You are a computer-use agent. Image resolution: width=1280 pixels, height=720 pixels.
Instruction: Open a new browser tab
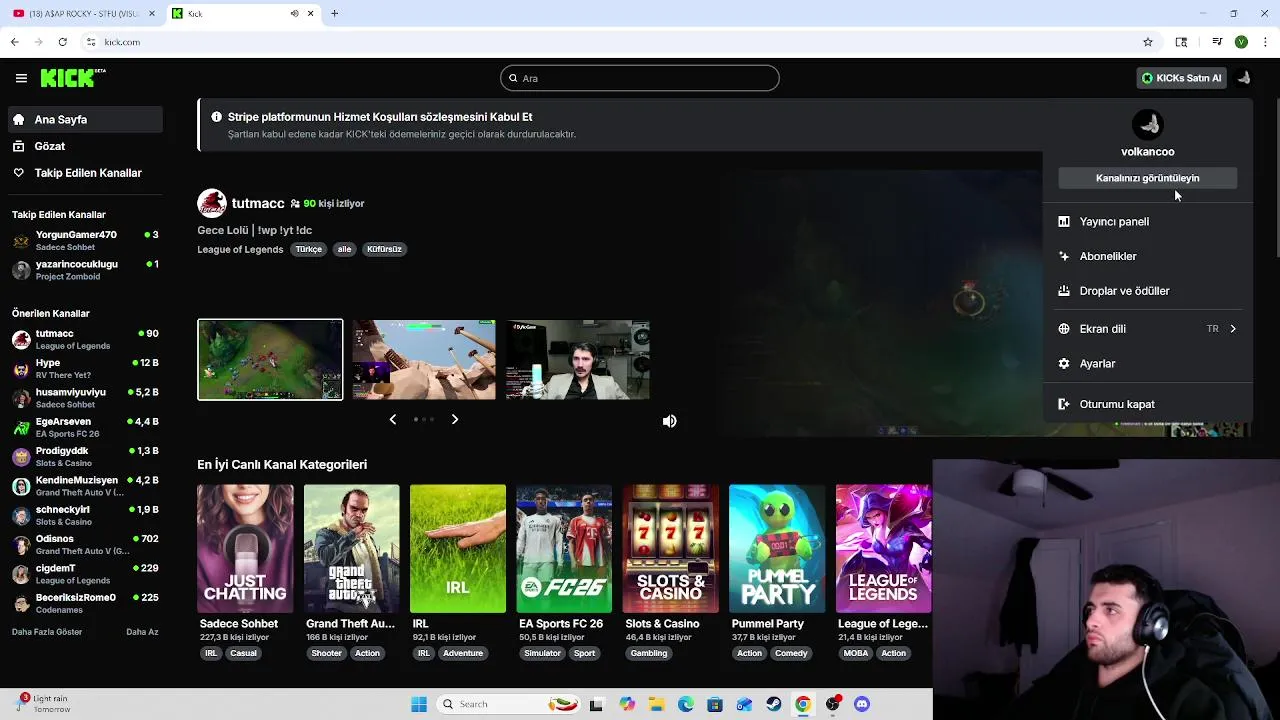pos(335,13)
